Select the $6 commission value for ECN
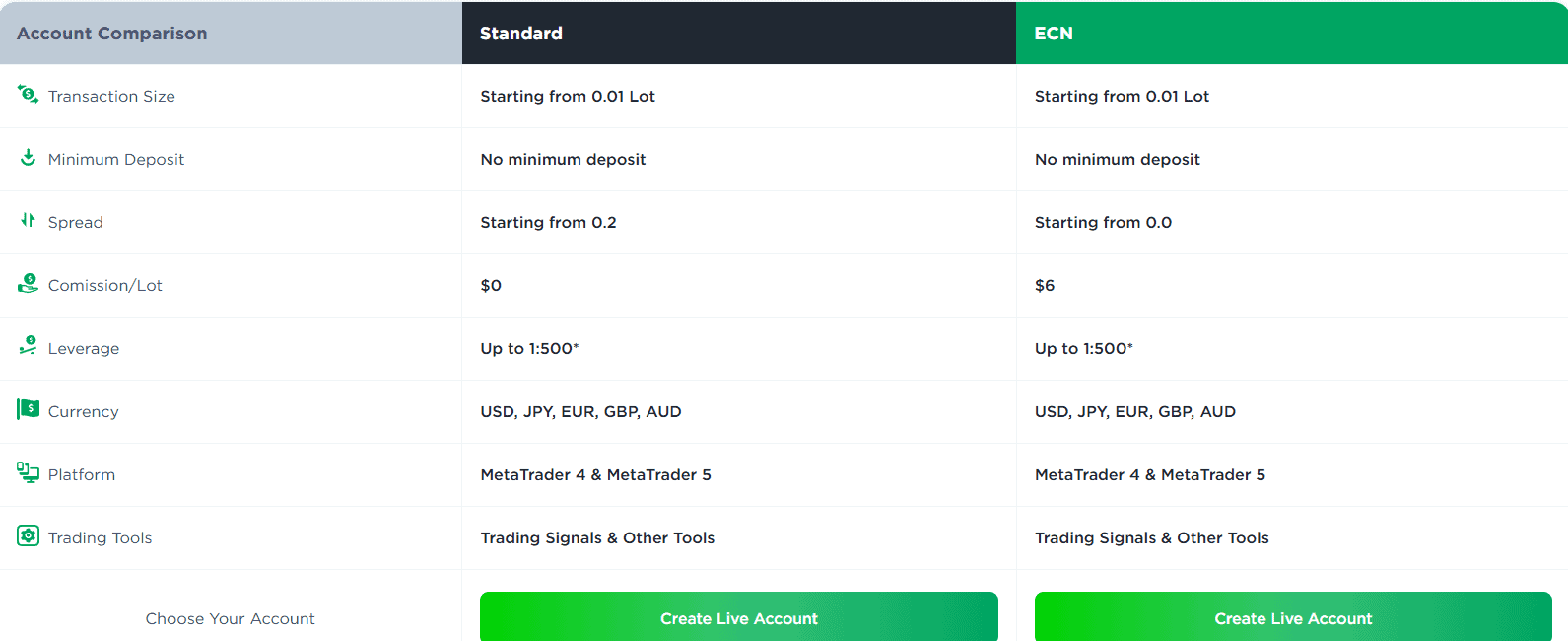The height and width of the screenshot is (641, 1568). (x=1043, y=285)
